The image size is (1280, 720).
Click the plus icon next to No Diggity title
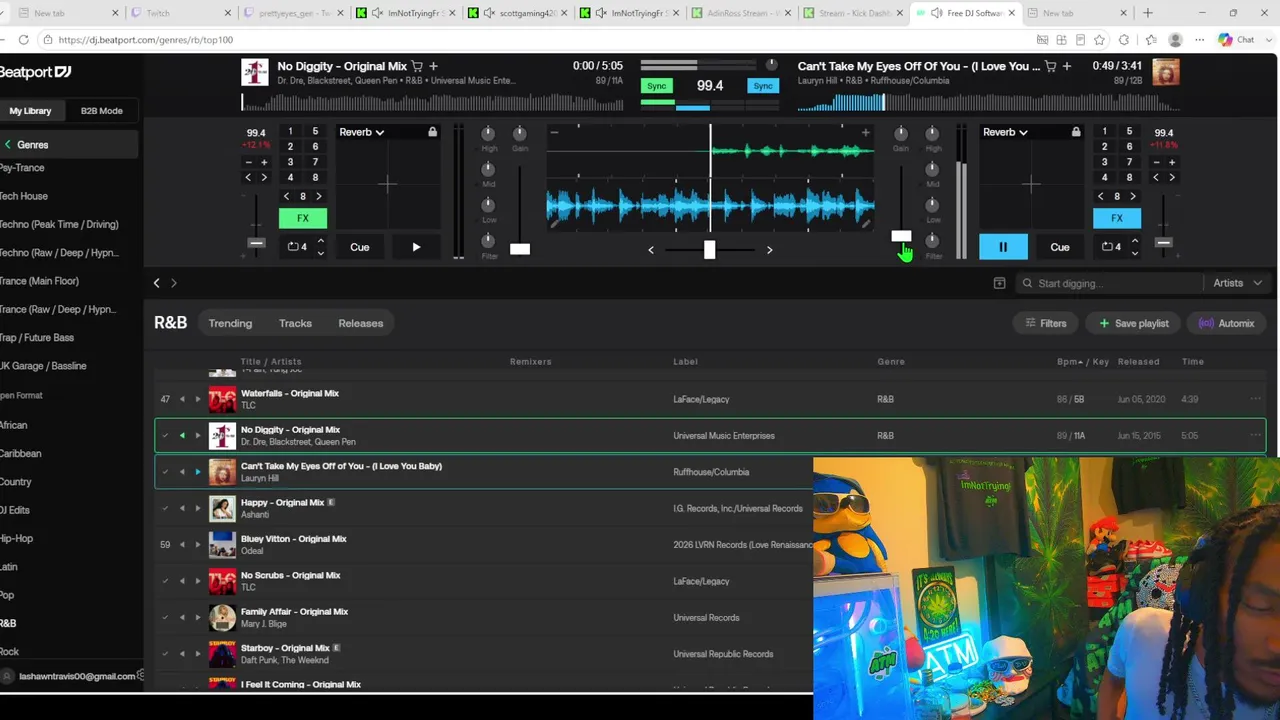[433, 66]
